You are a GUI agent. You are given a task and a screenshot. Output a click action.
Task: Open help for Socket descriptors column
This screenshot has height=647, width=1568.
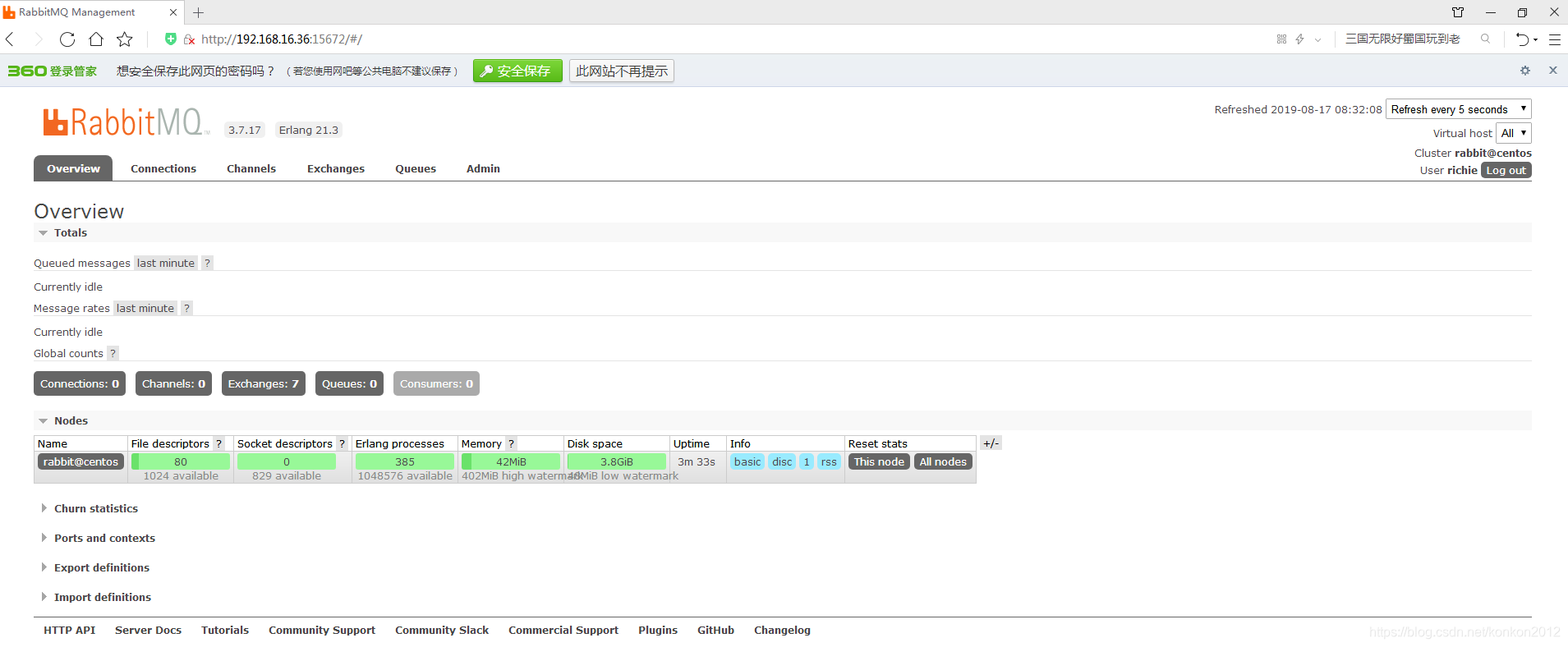[x=342, y=443]
